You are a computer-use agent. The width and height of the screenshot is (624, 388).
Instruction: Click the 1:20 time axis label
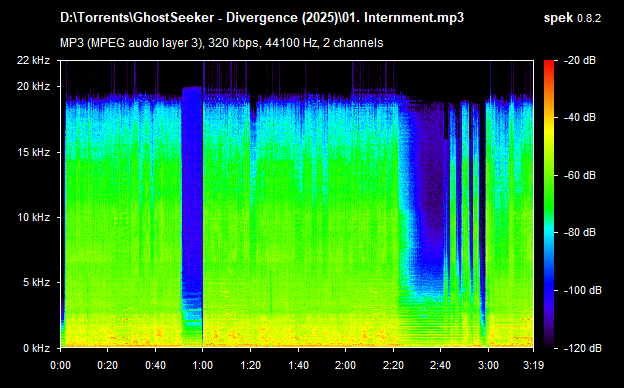point(250,365)
